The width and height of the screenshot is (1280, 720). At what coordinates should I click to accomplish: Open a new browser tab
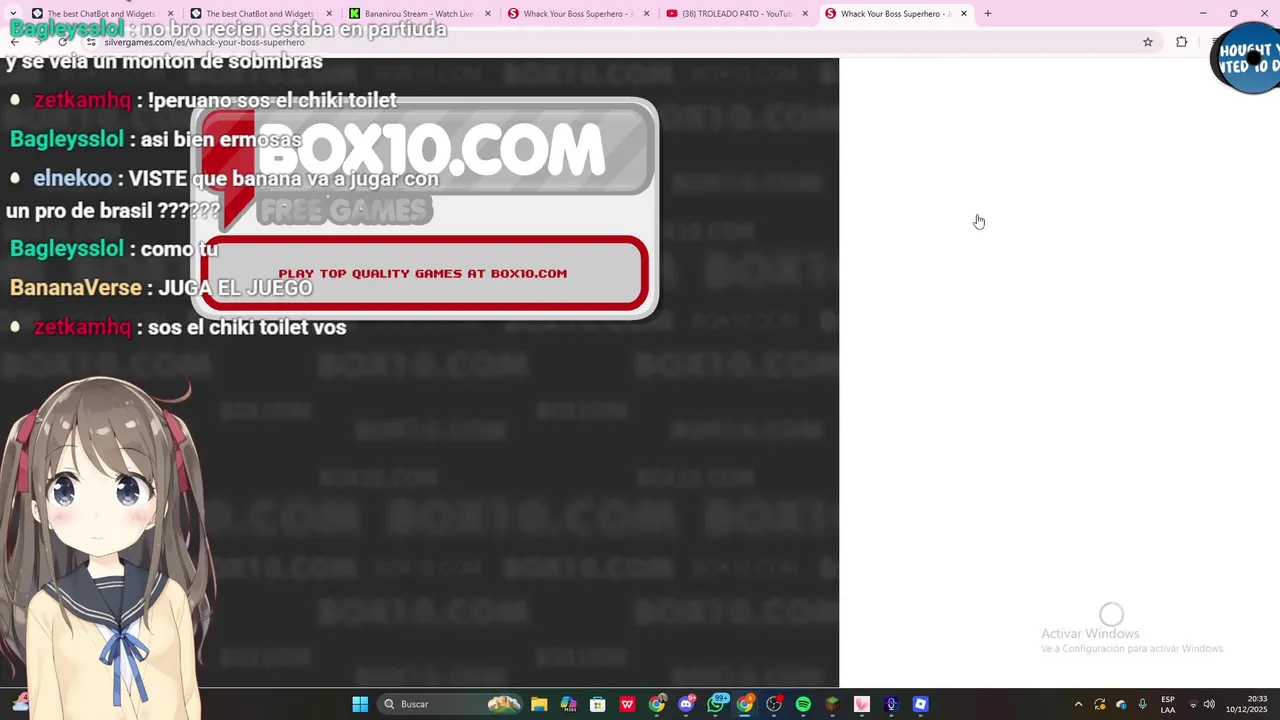tap(988, 14)
